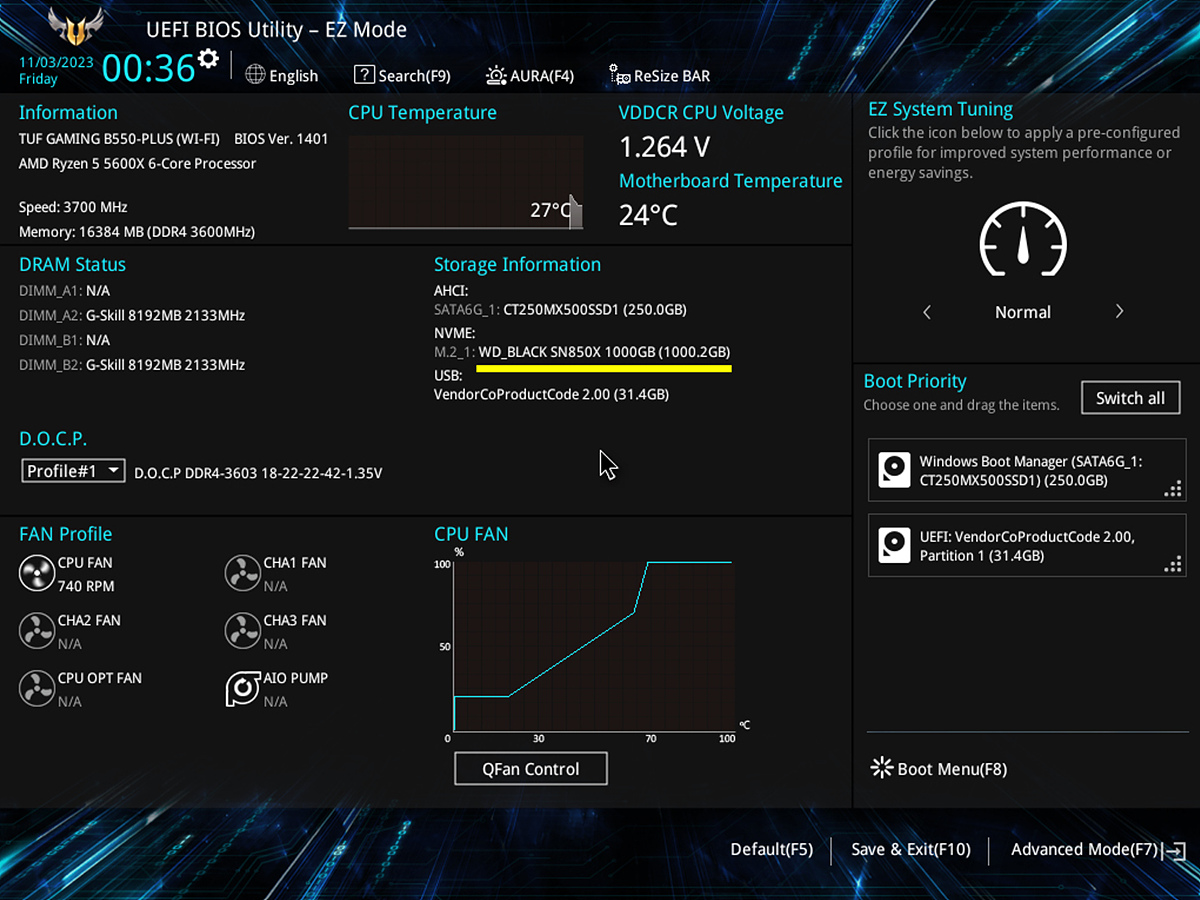Toggle ReSize BAR option
1200x900 pixels.
[660, 75]
